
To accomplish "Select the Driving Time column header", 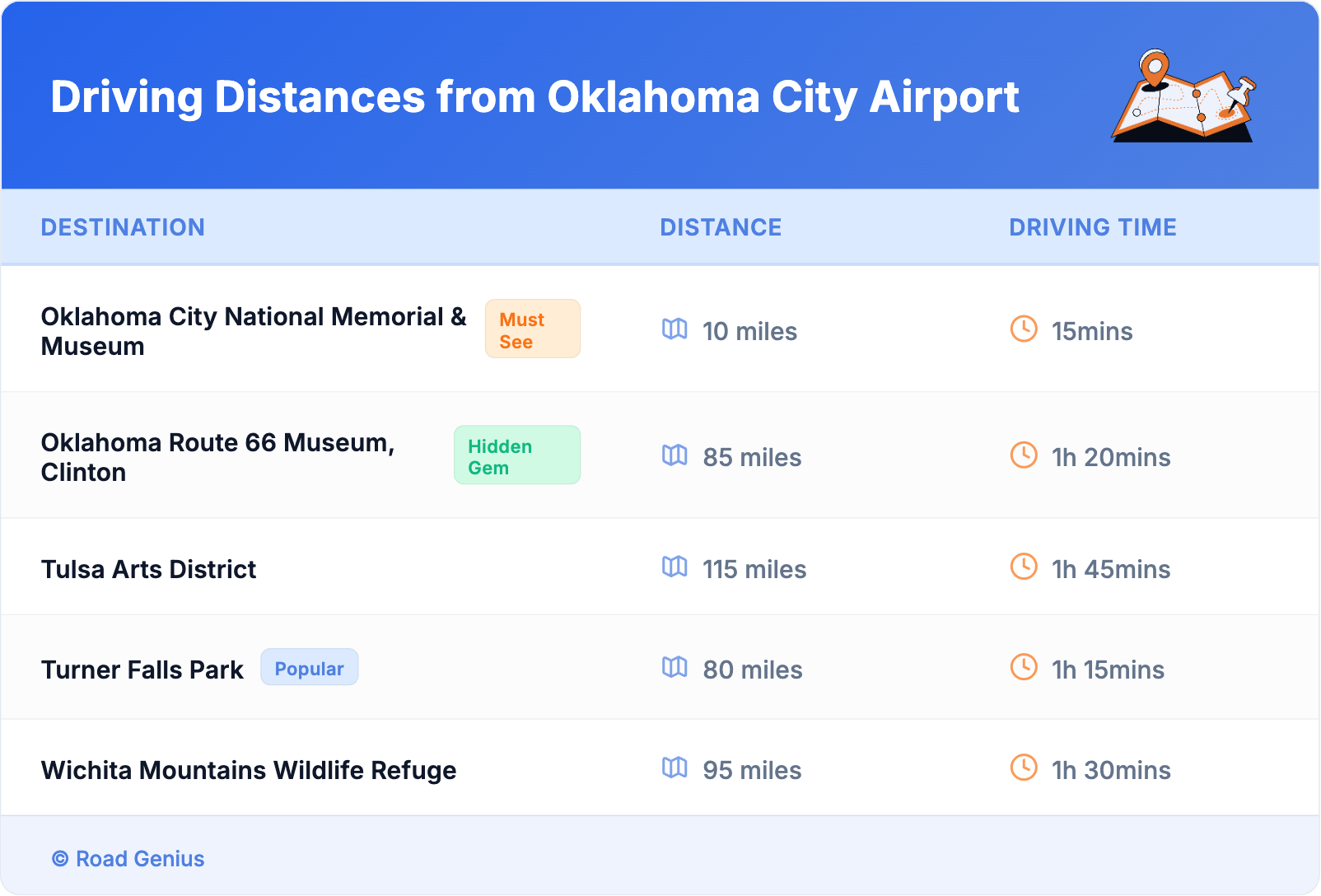I will [1092, 227].
